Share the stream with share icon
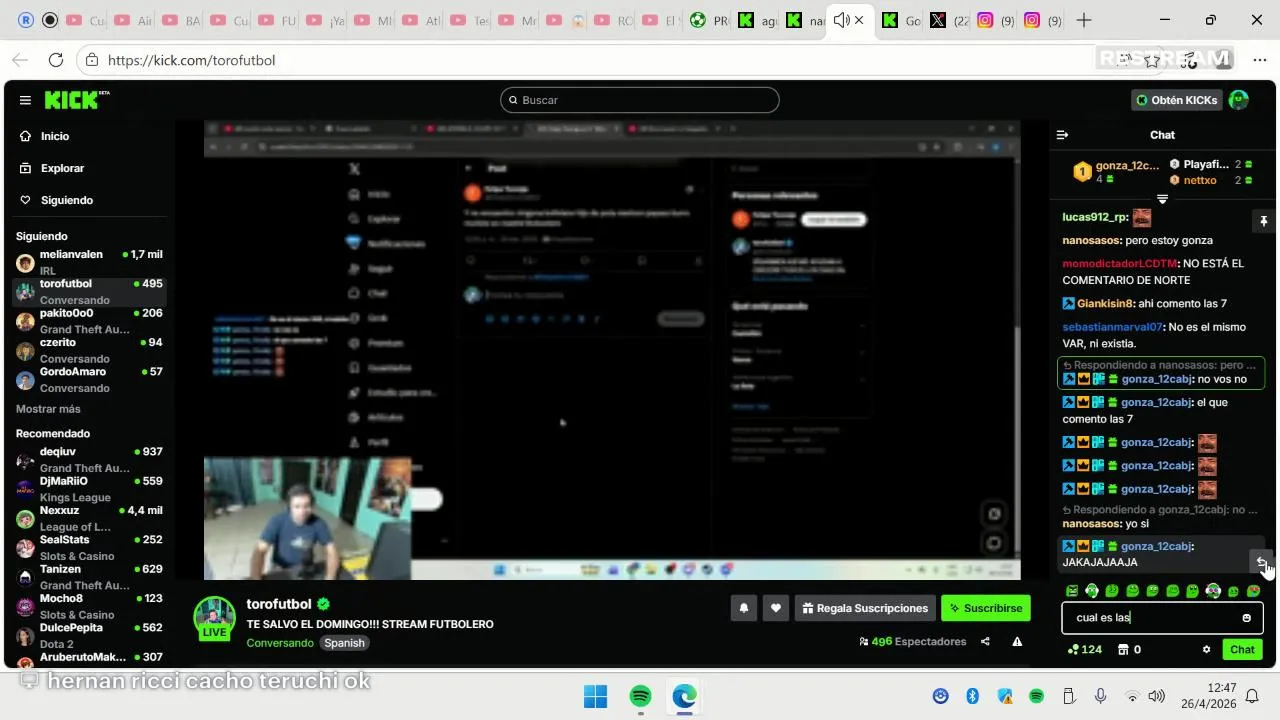The height and width of the screenshot is (720, 1280). click(986, 642)
